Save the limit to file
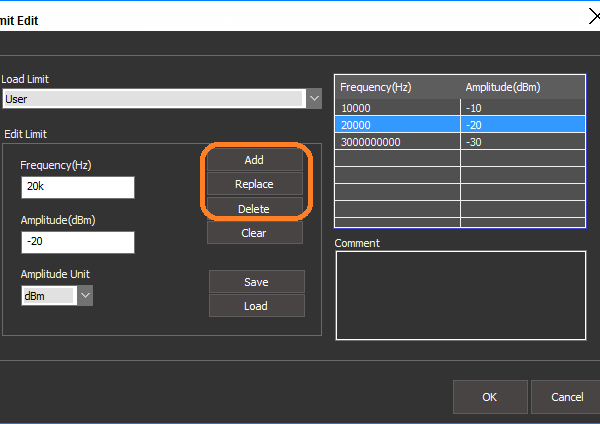 pyautogui.click(x=256, y=282)
